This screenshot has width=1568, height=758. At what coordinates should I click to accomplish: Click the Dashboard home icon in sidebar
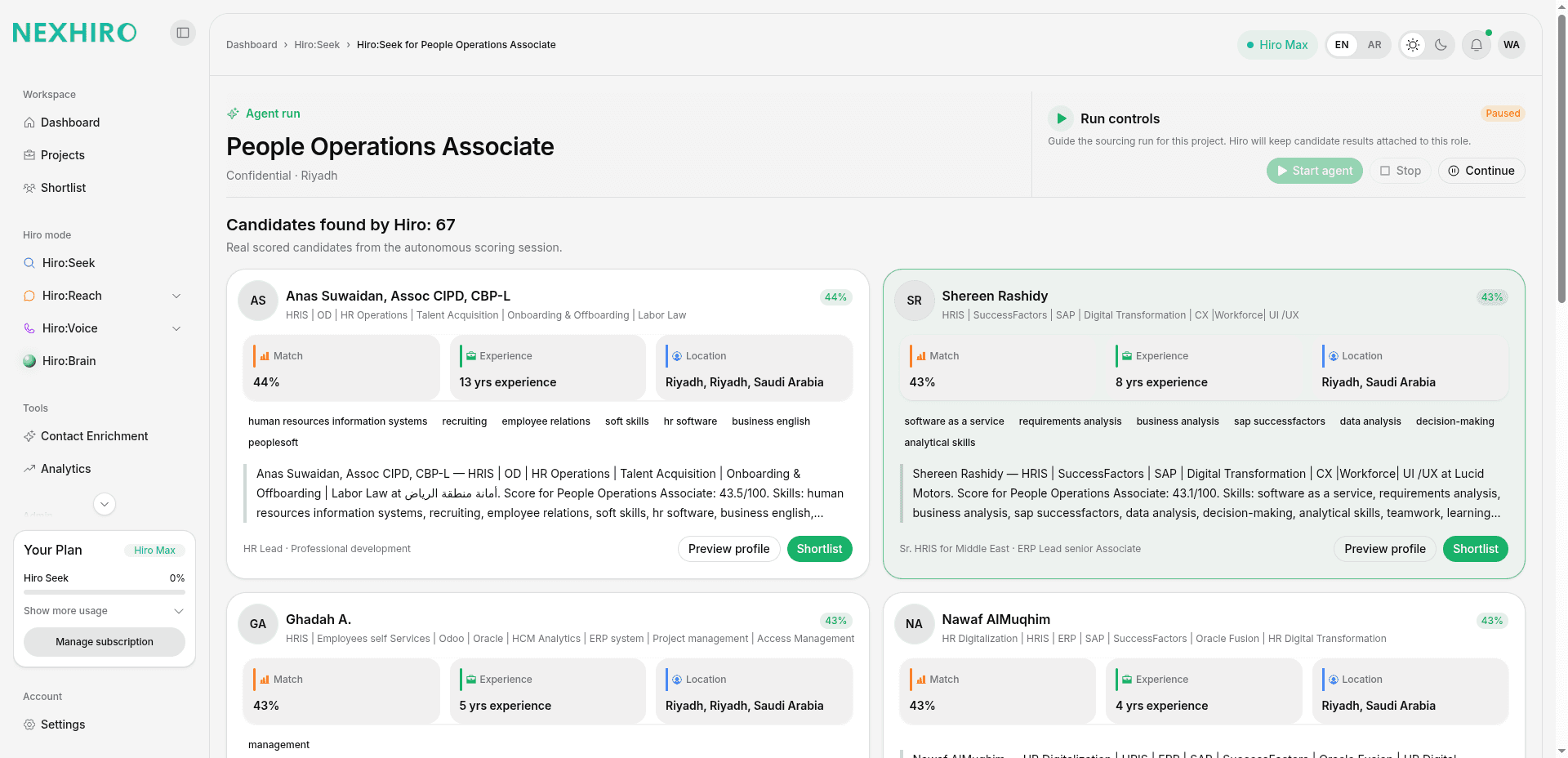pyautogui.click(x=29, y=123)
